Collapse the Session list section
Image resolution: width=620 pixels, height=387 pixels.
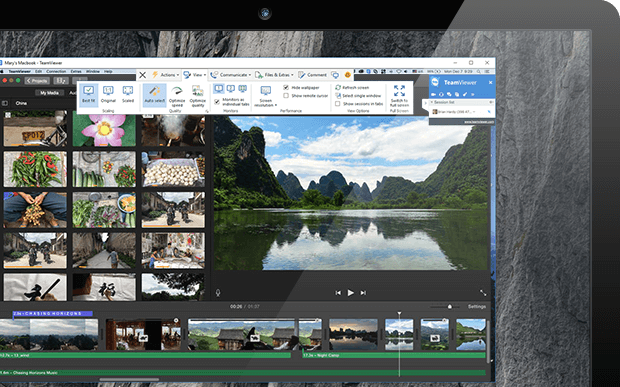pyautogui.click(x=432, y=102)
